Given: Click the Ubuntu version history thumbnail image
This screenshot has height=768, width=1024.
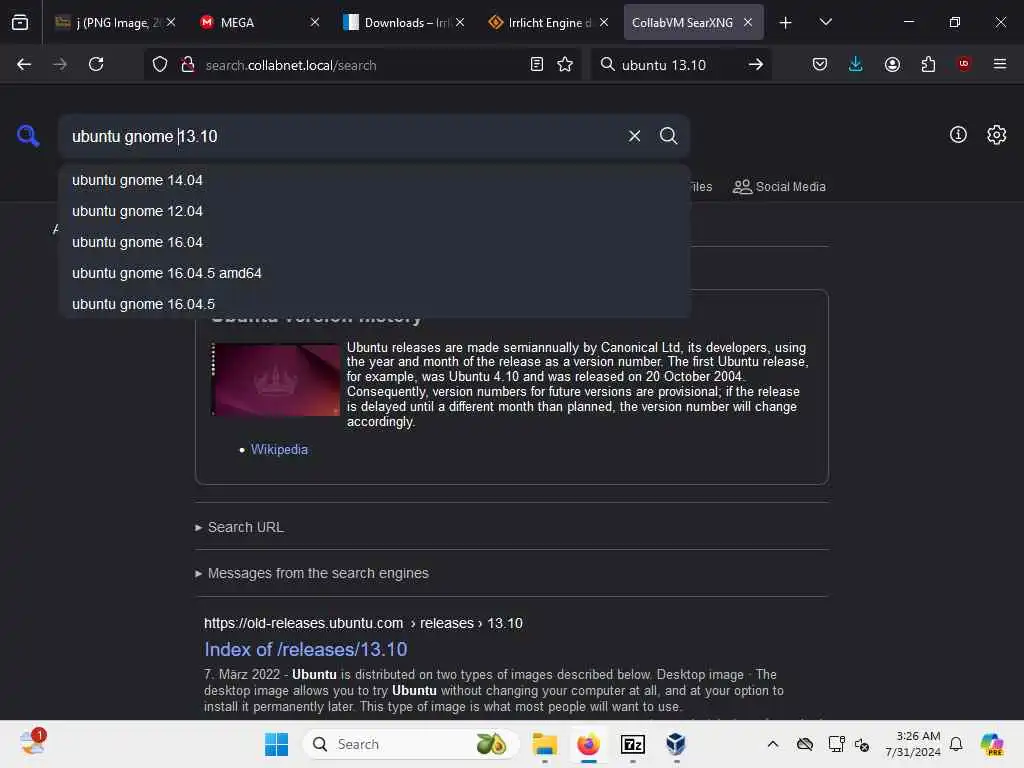Looking at the screenshot, I should point(276,379).
